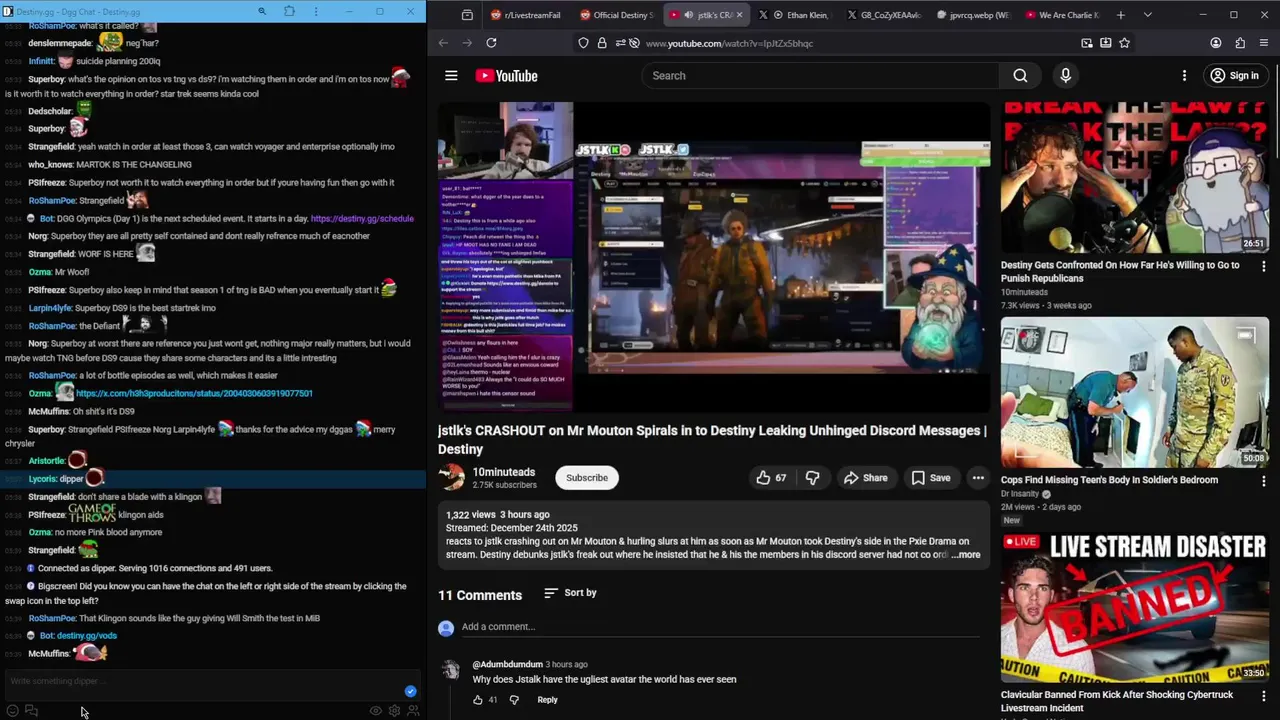
Task: Mute the playing jstlk's CRASHOUT tab audio icon
Action: click(689, 15)
